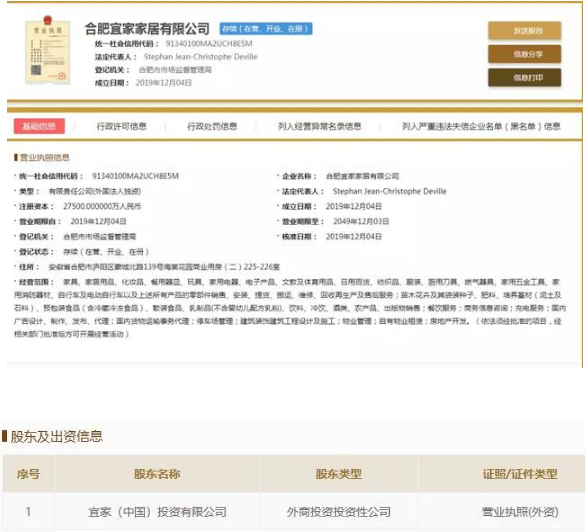
Task: Switch to the 行政许可信息 tab
Action: (121, 126)
